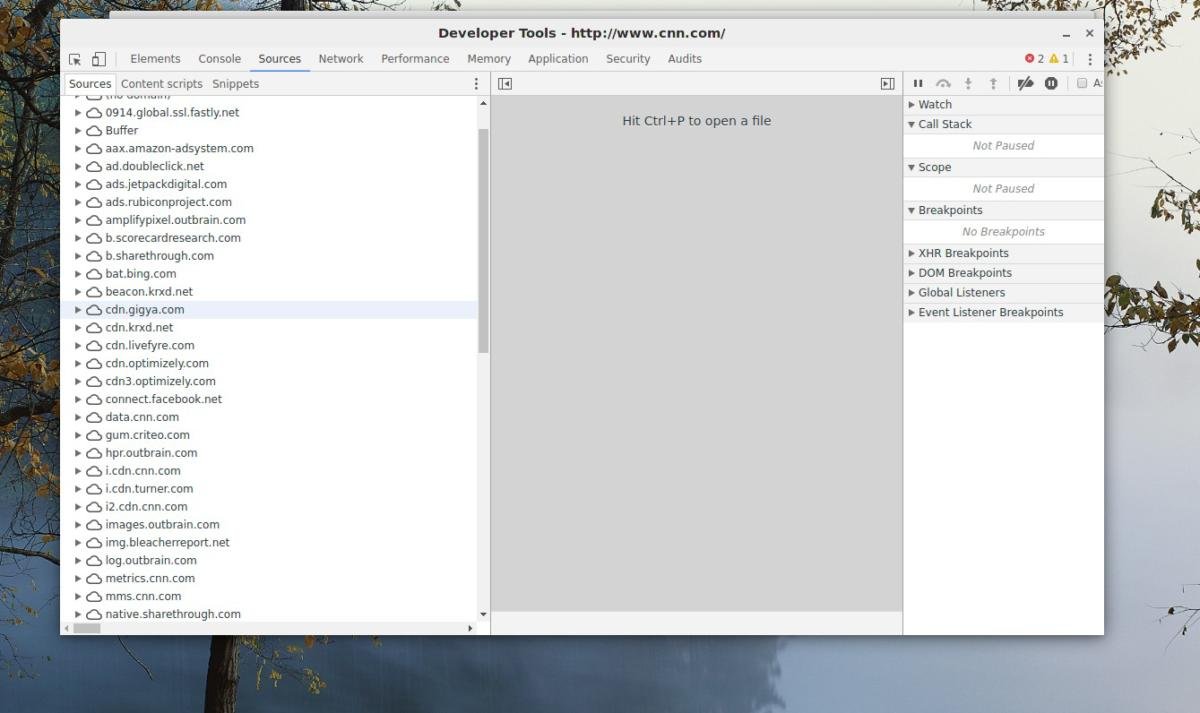Select the amplifypixel.outbrain.com row

(269, 220)
